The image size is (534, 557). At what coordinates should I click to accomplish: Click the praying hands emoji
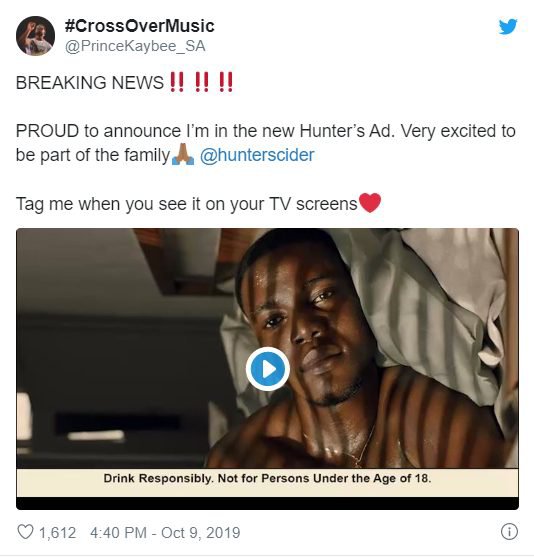(183, 155)
